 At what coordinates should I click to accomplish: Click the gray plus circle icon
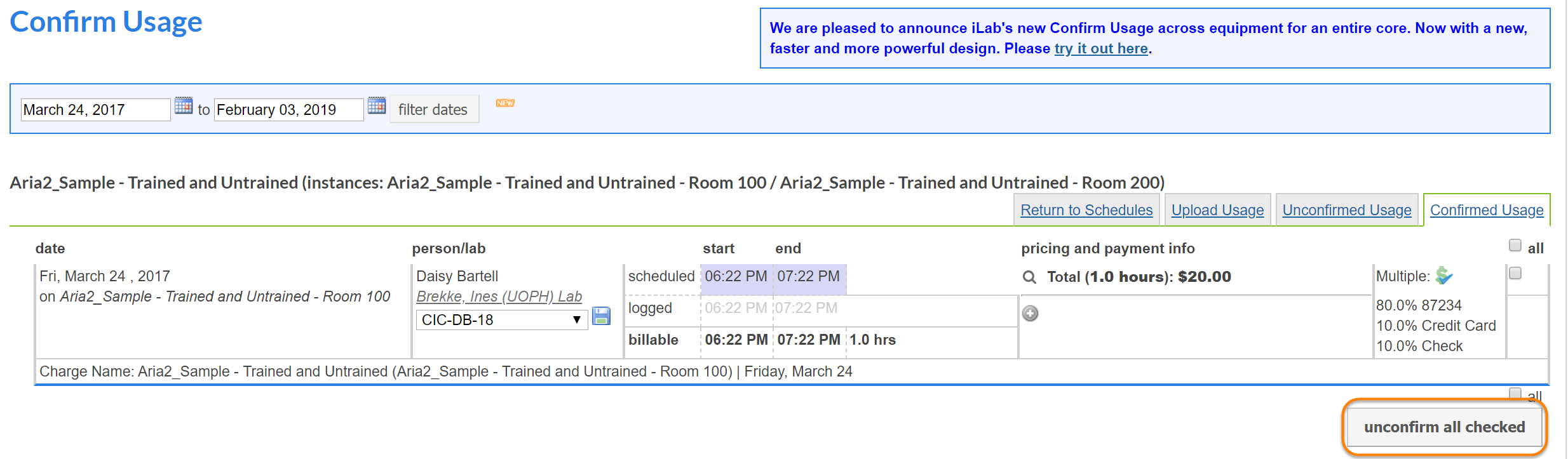click(1030, 313)
